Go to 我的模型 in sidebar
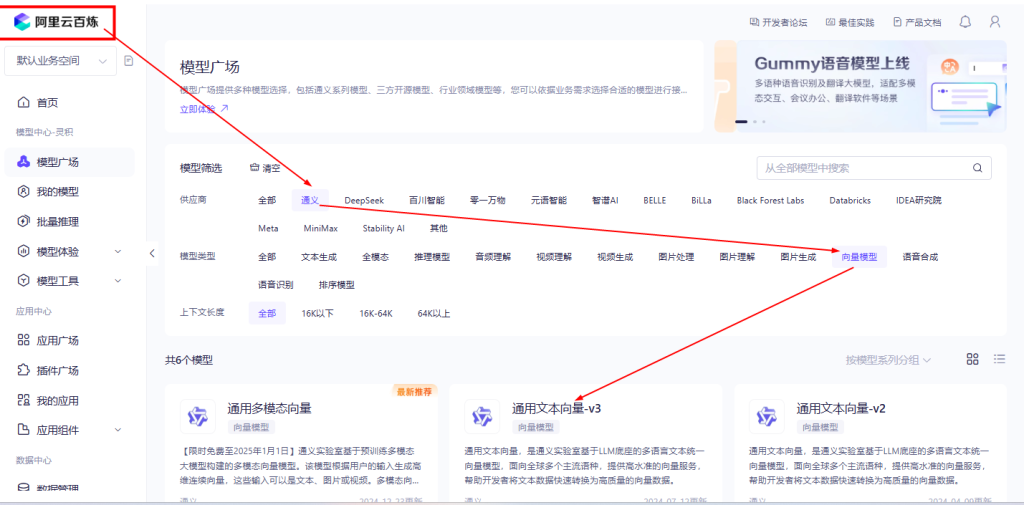 coord(58,192)
